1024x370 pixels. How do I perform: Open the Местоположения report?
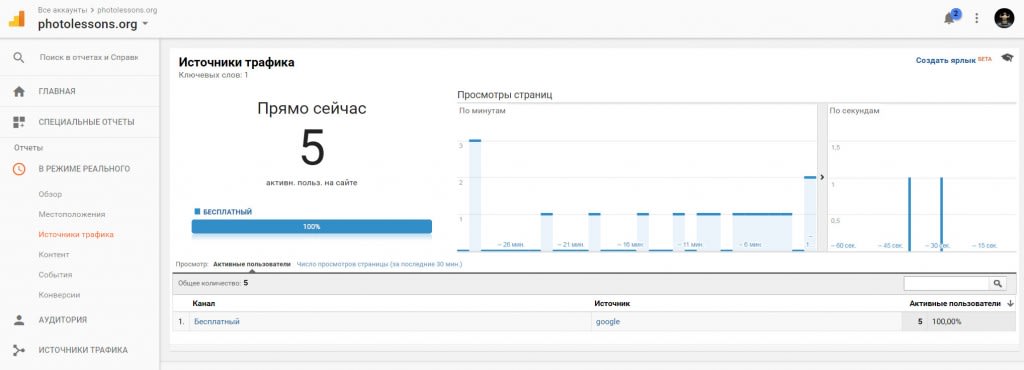tap(72, 214)
